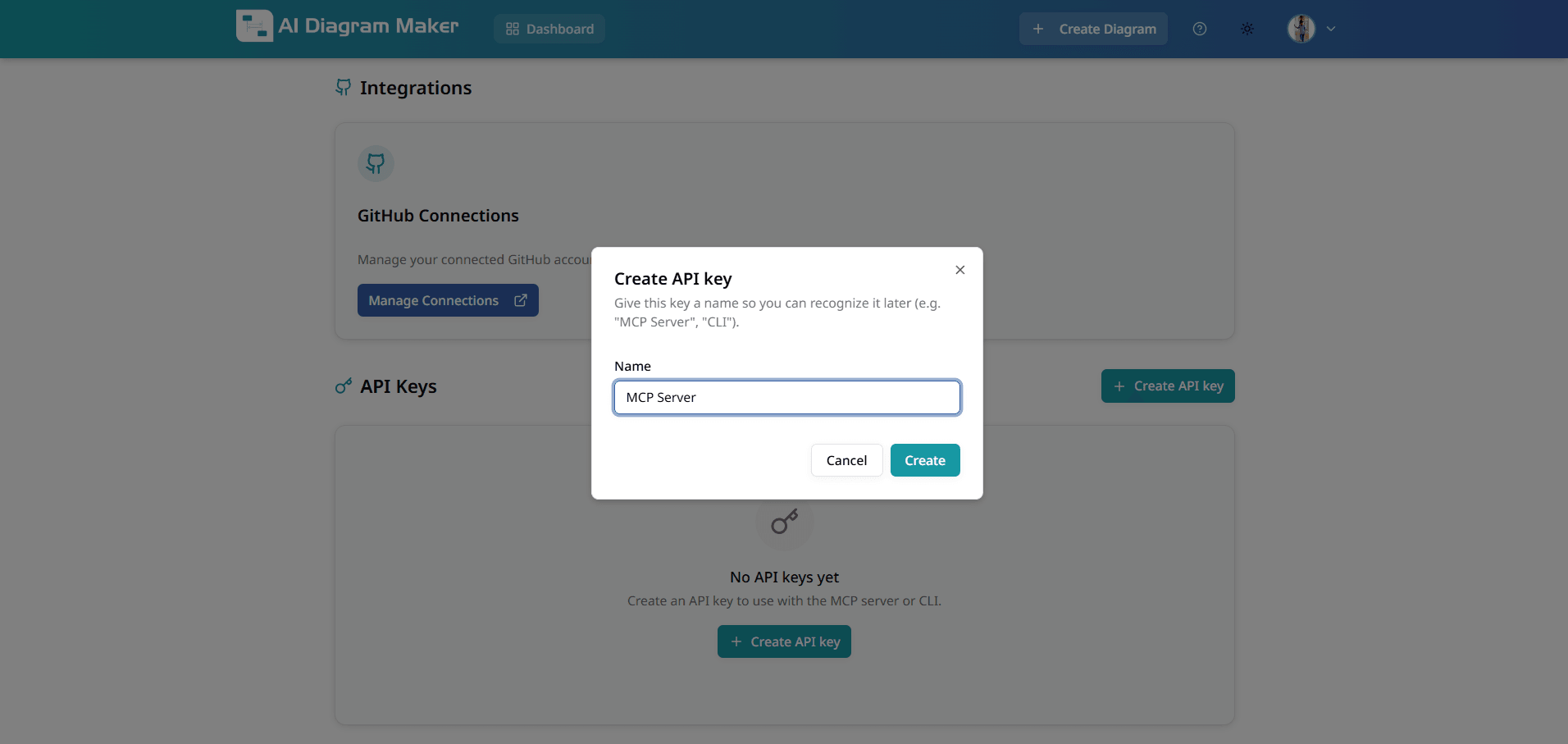Click Create to save the API key
The height and width of the screenshot is (744, 1568).
click(x=924, y=460)
